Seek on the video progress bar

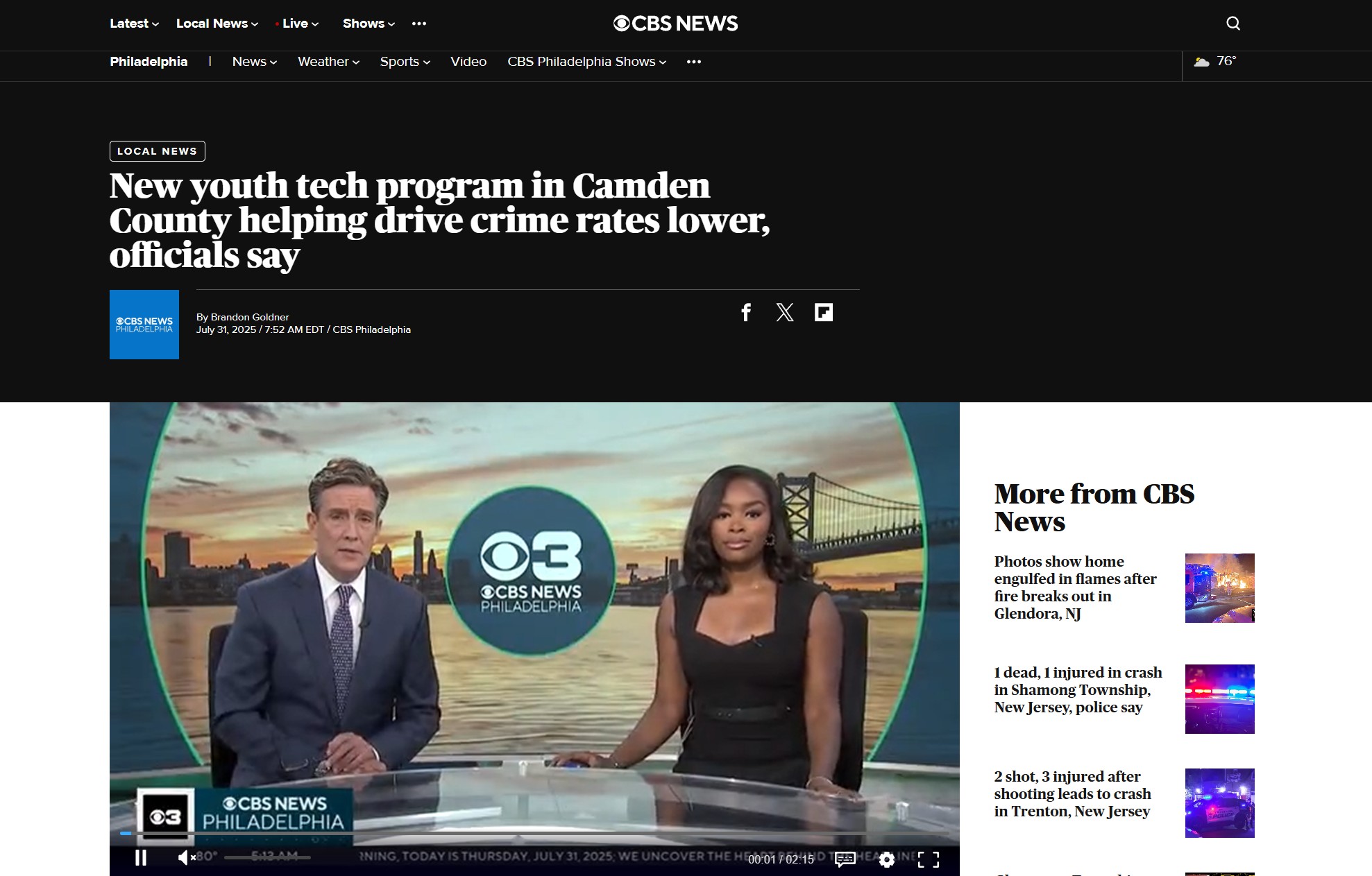pyautogui.click(x=534, y=833)
